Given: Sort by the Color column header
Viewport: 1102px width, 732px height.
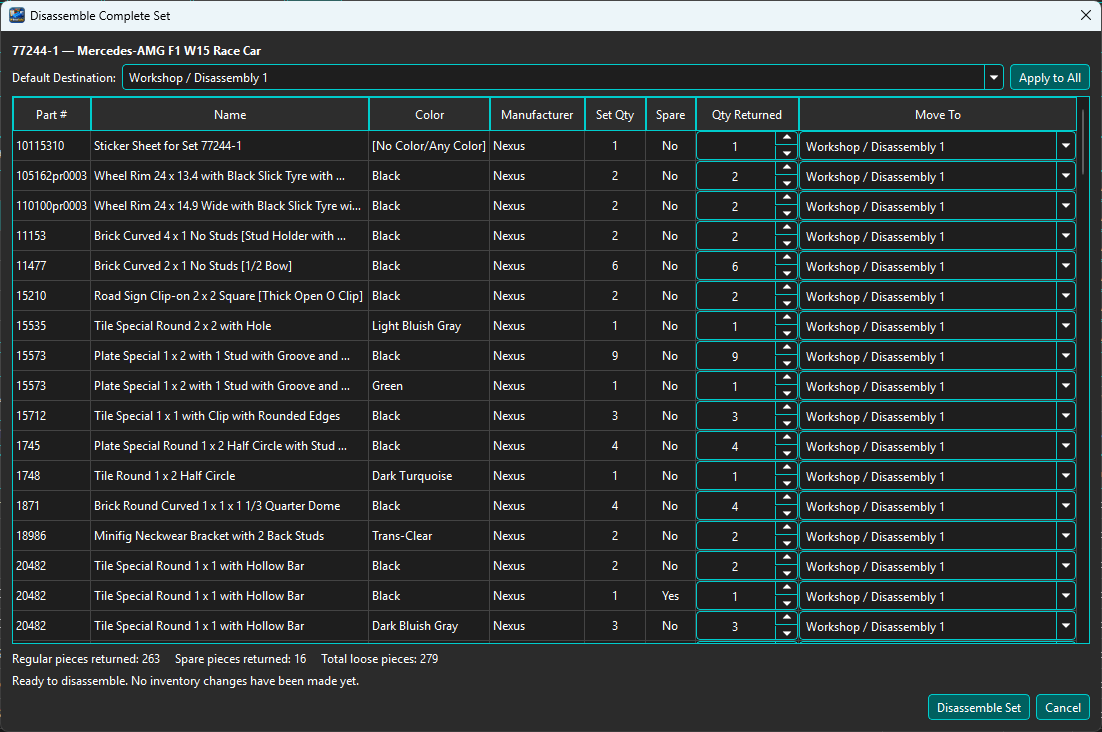Looking at the screenshot, I should tap(429, 115).
